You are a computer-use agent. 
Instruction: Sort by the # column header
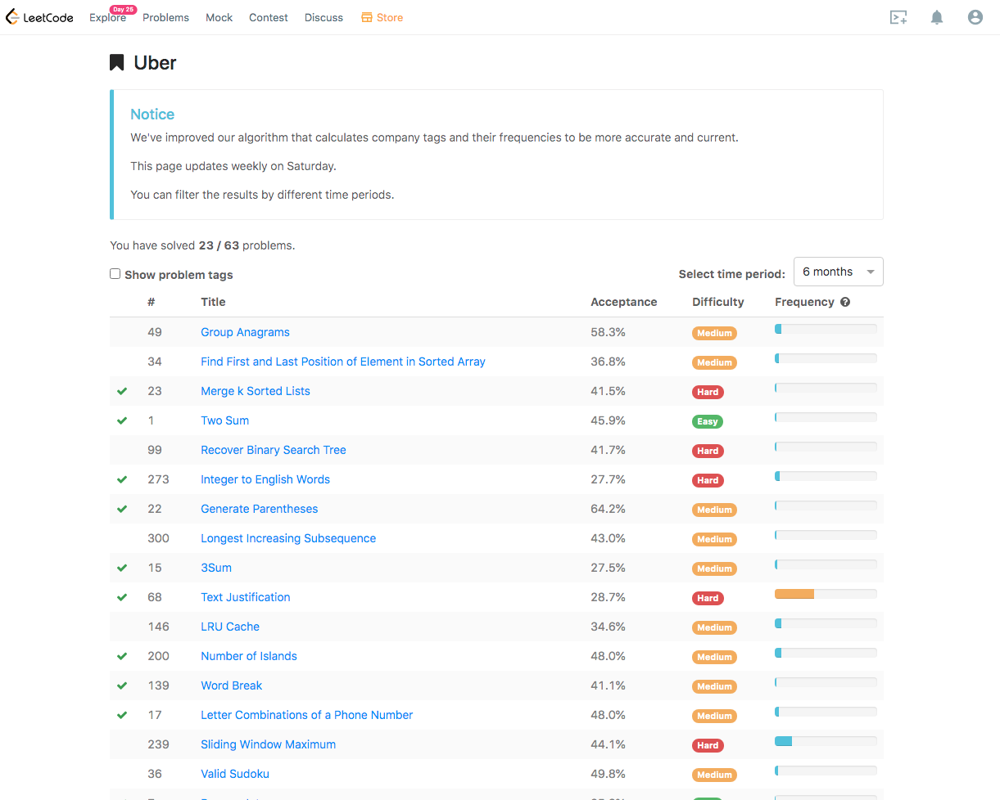(151, 302)
